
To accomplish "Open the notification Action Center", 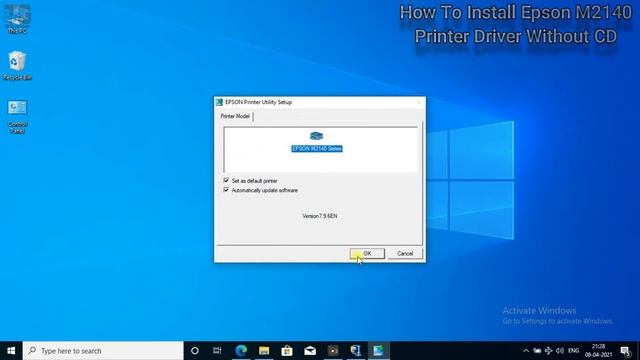I will click(626, 351).
